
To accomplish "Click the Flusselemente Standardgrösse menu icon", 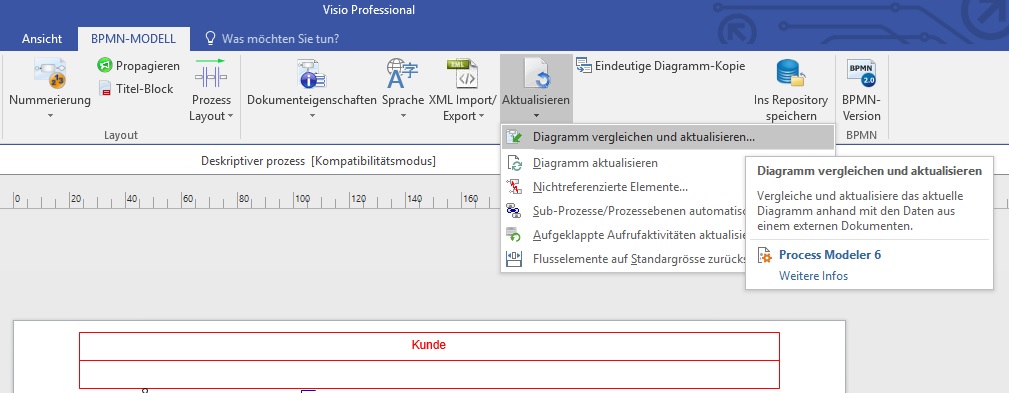I will coord(514,259).
